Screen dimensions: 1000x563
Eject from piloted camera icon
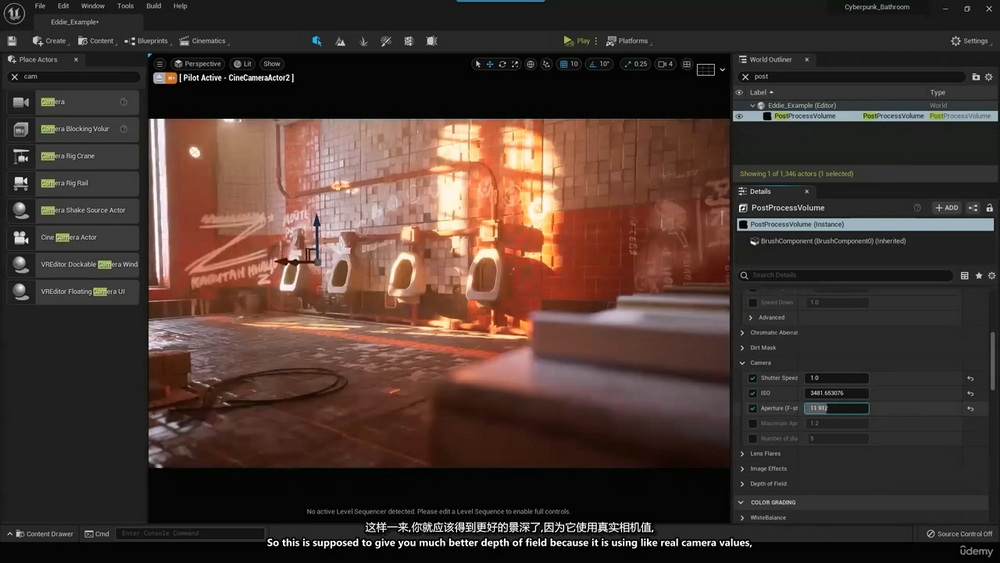coord(159,78)
